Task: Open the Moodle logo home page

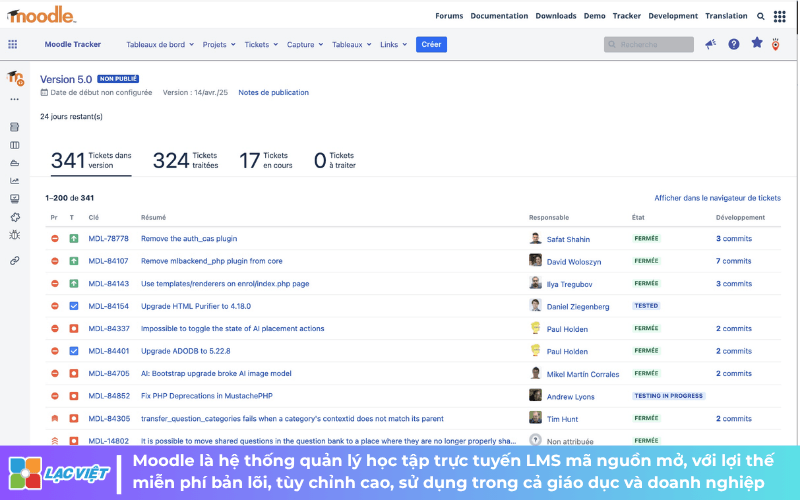Action: pyautogui.click(x=41, y=15)
